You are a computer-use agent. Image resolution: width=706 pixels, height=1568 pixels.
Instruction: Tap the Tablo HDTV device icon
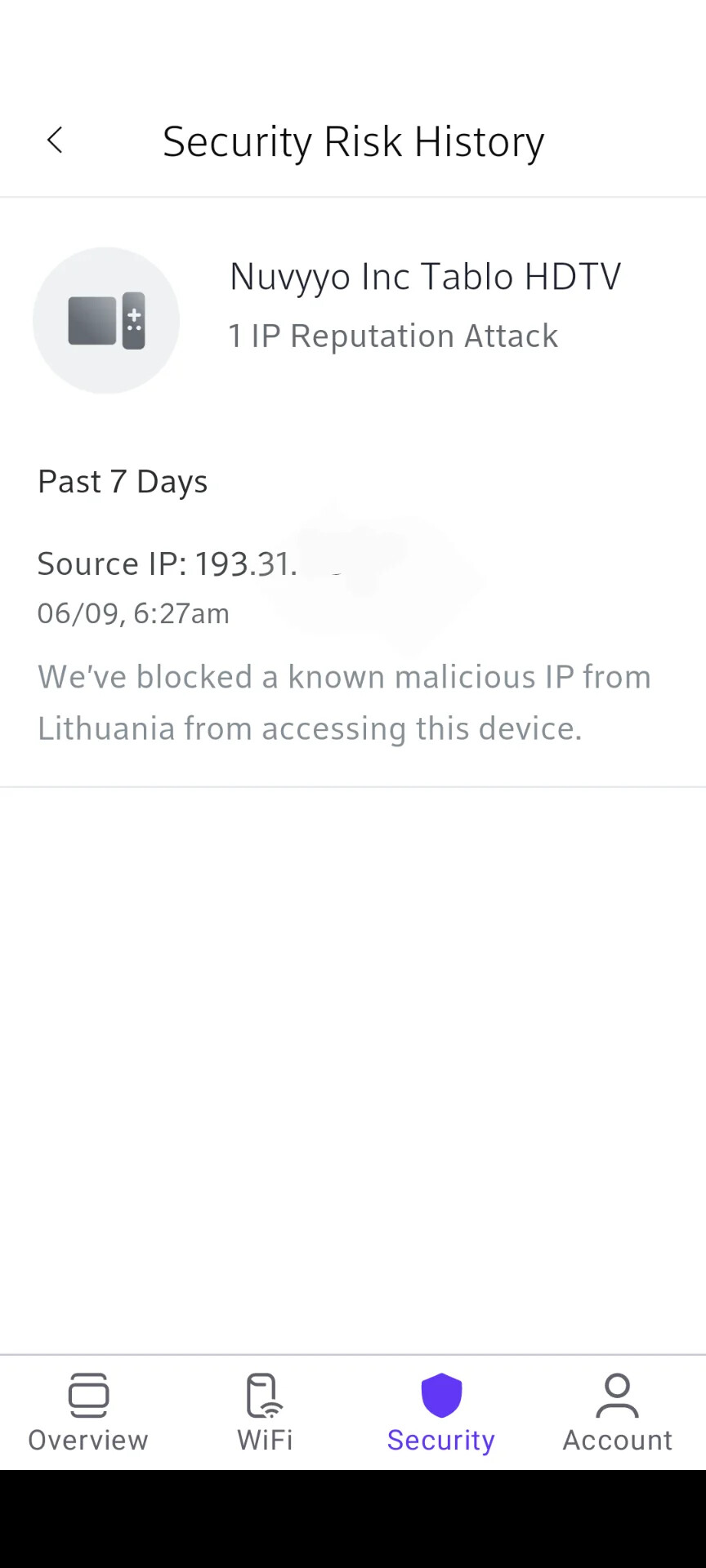point(106,320)
